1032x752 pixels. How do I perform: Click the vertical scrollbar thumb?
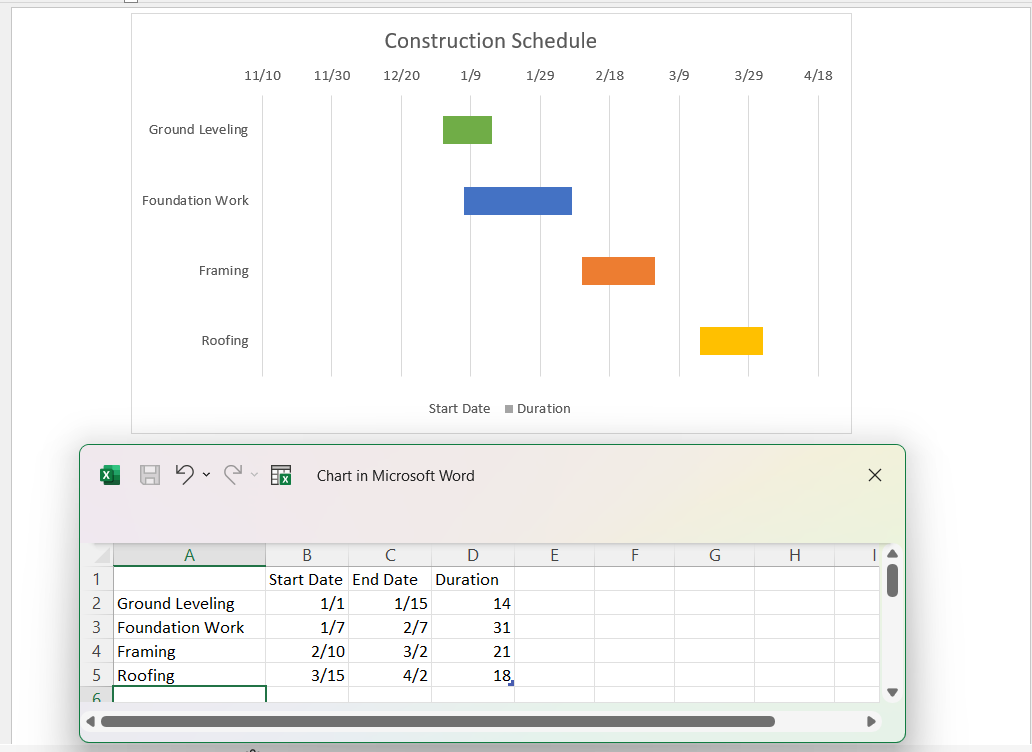click(892, 580)
